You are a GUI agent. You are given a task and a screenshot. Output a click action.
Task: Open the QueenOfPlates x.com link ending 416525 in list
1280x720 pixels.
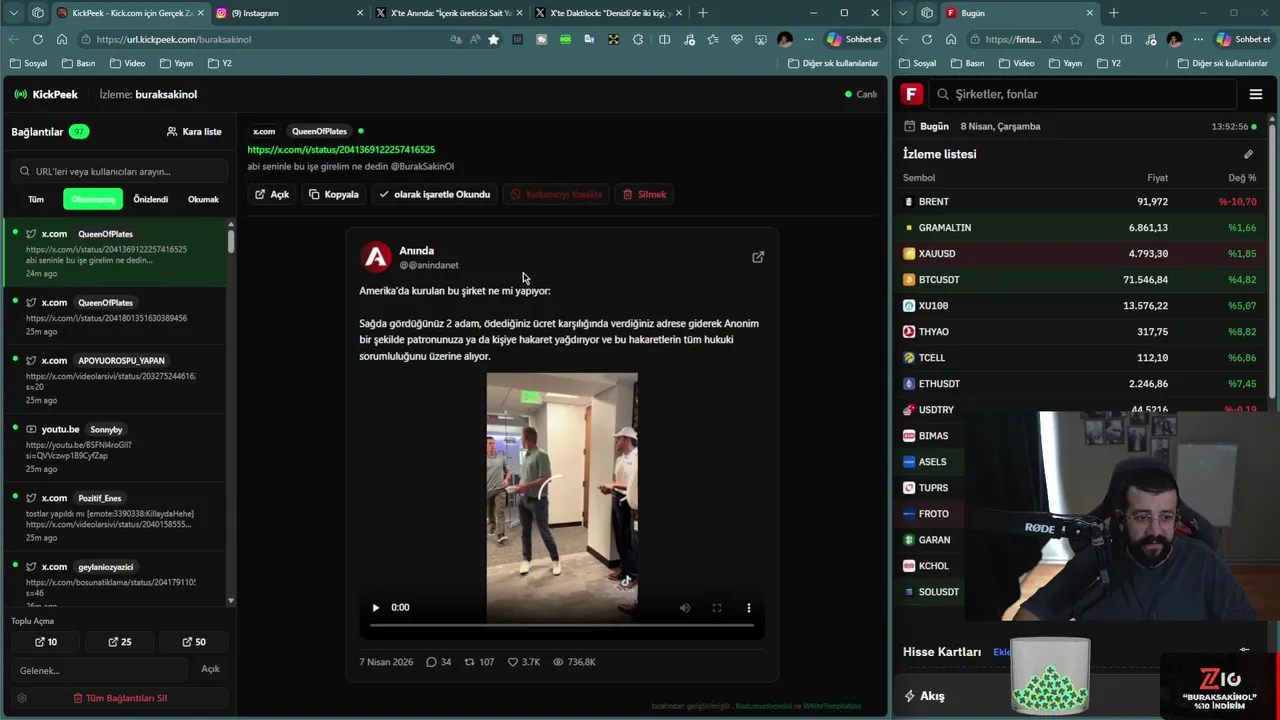pos(114,253)
